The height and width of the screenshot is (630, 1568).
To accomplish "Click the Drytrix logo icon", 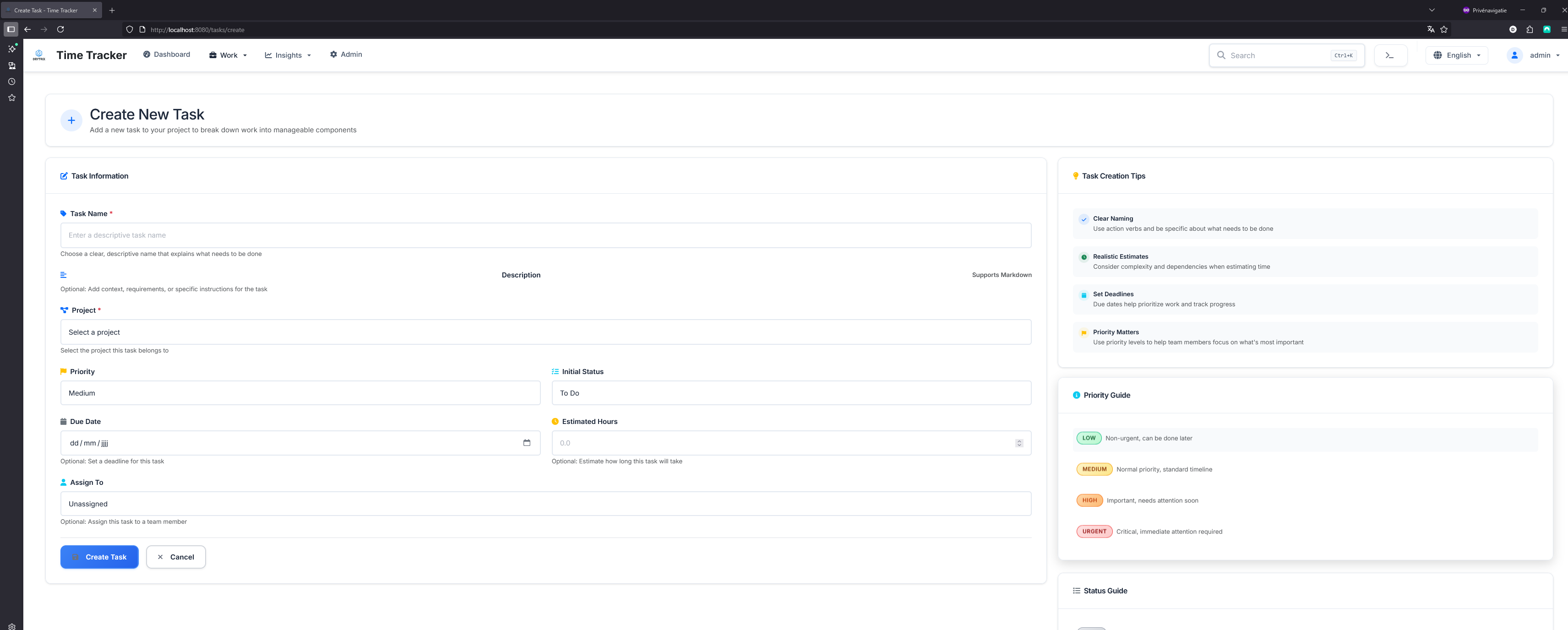I will click(39, 55).
